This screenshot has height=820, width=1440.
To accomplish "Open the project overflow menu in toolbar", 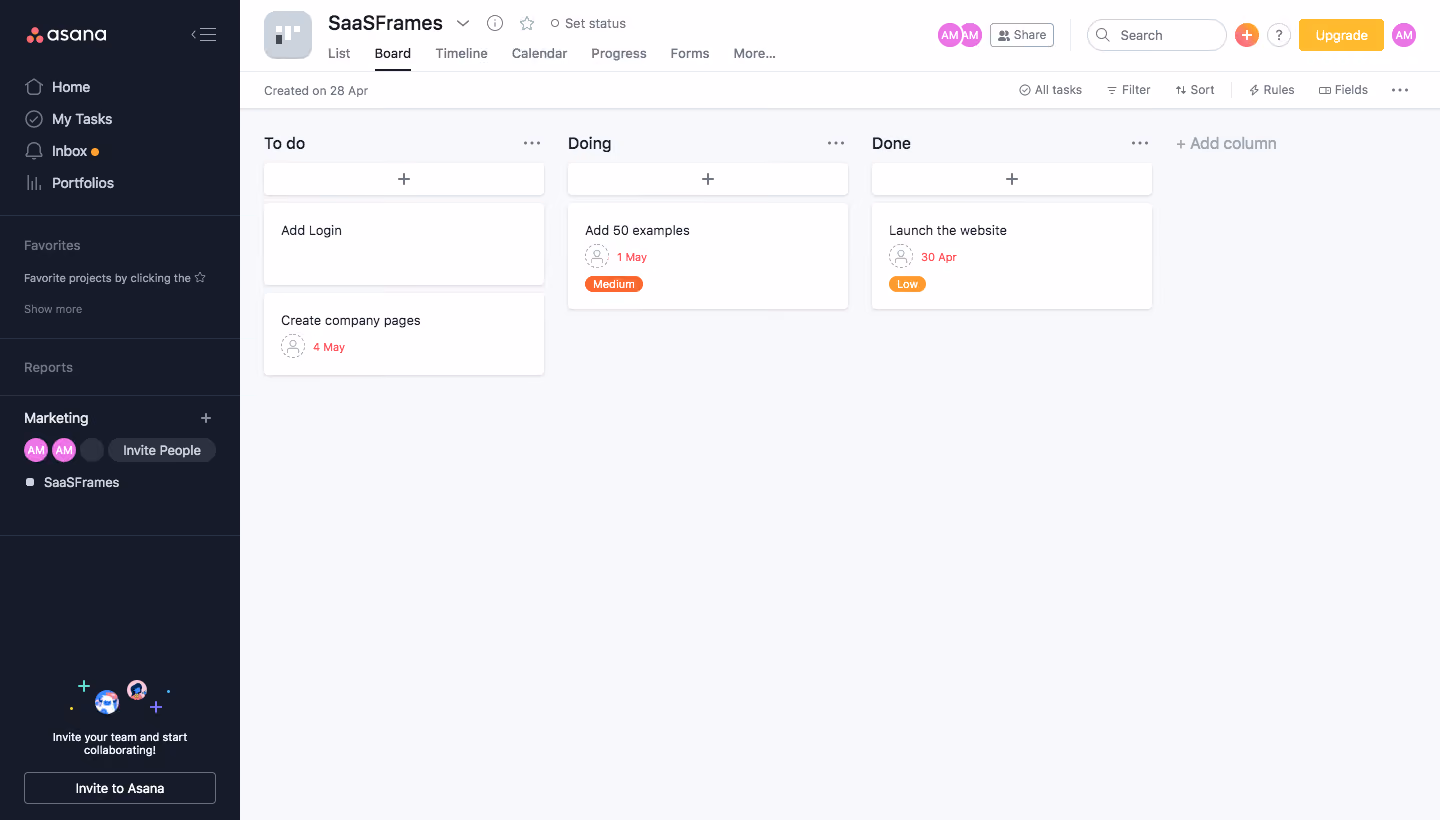I will point(1400,90).
